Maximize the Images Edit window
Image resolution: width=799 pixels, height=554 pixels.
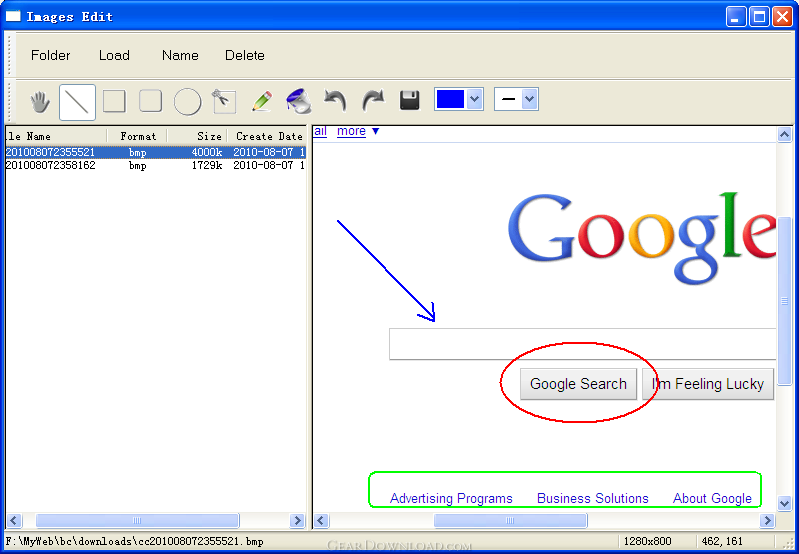759,16
